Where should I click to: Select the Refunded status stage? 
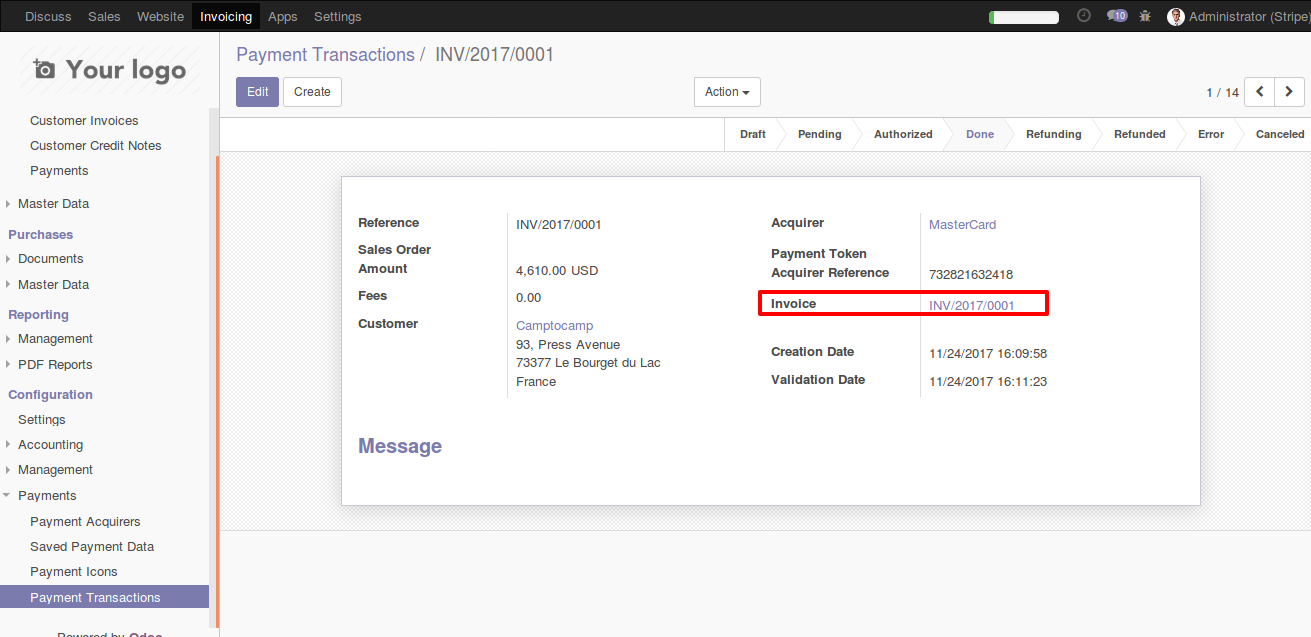[1140, 134]
